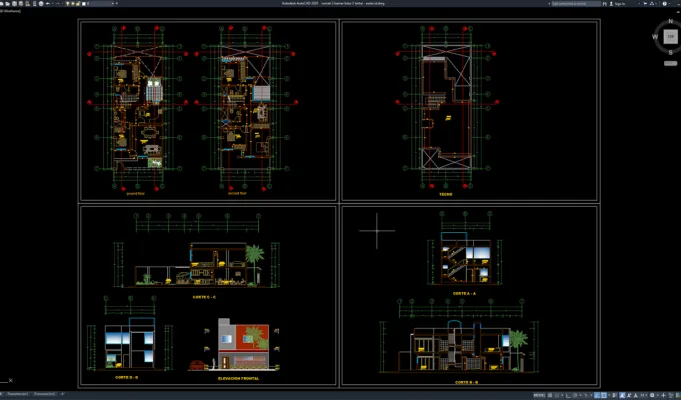681x400 pixels.
Task: Open the Help question mark icon
Action: (x=664, y=3)
